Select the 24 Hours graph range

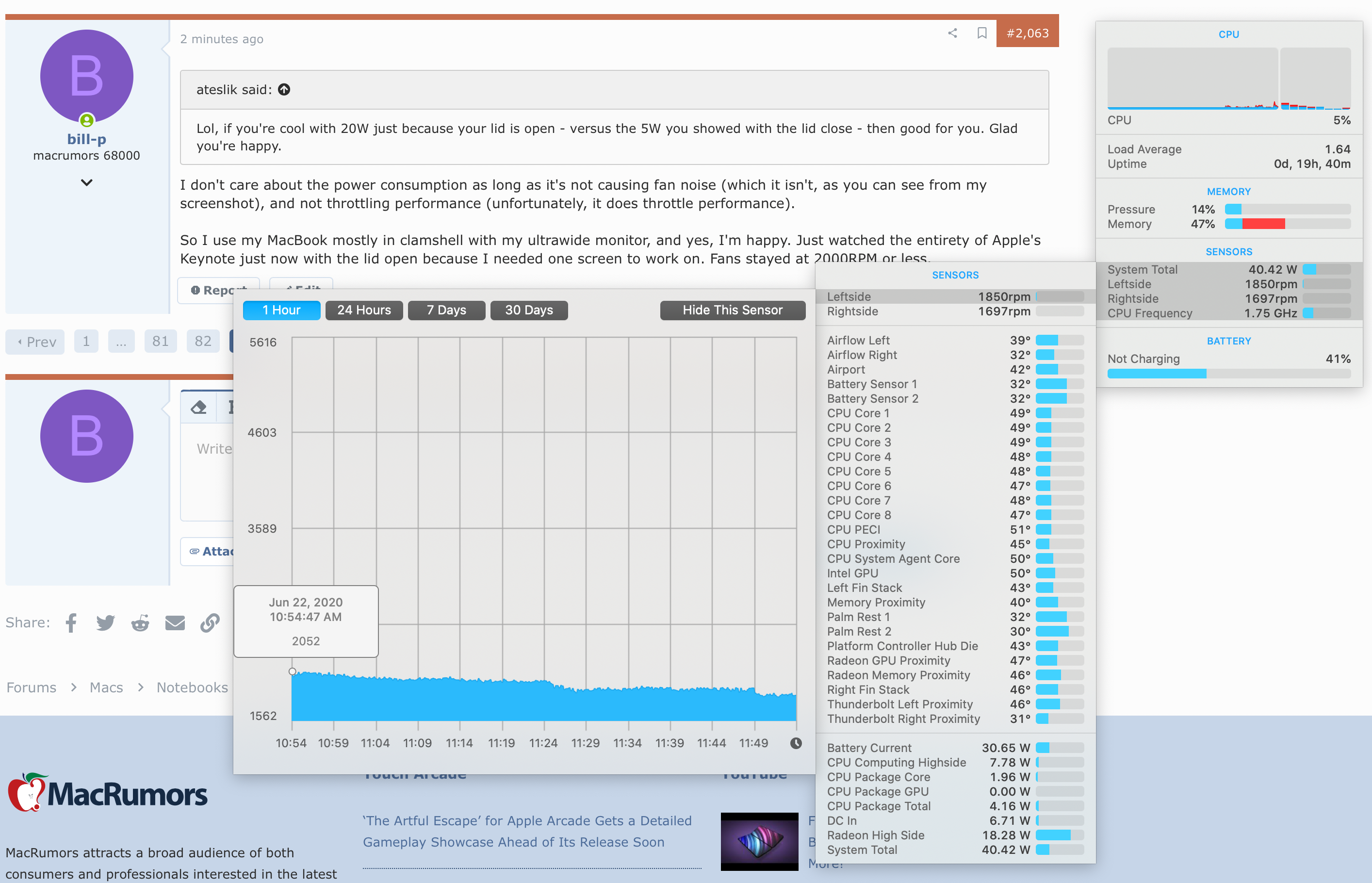[364, 310]
